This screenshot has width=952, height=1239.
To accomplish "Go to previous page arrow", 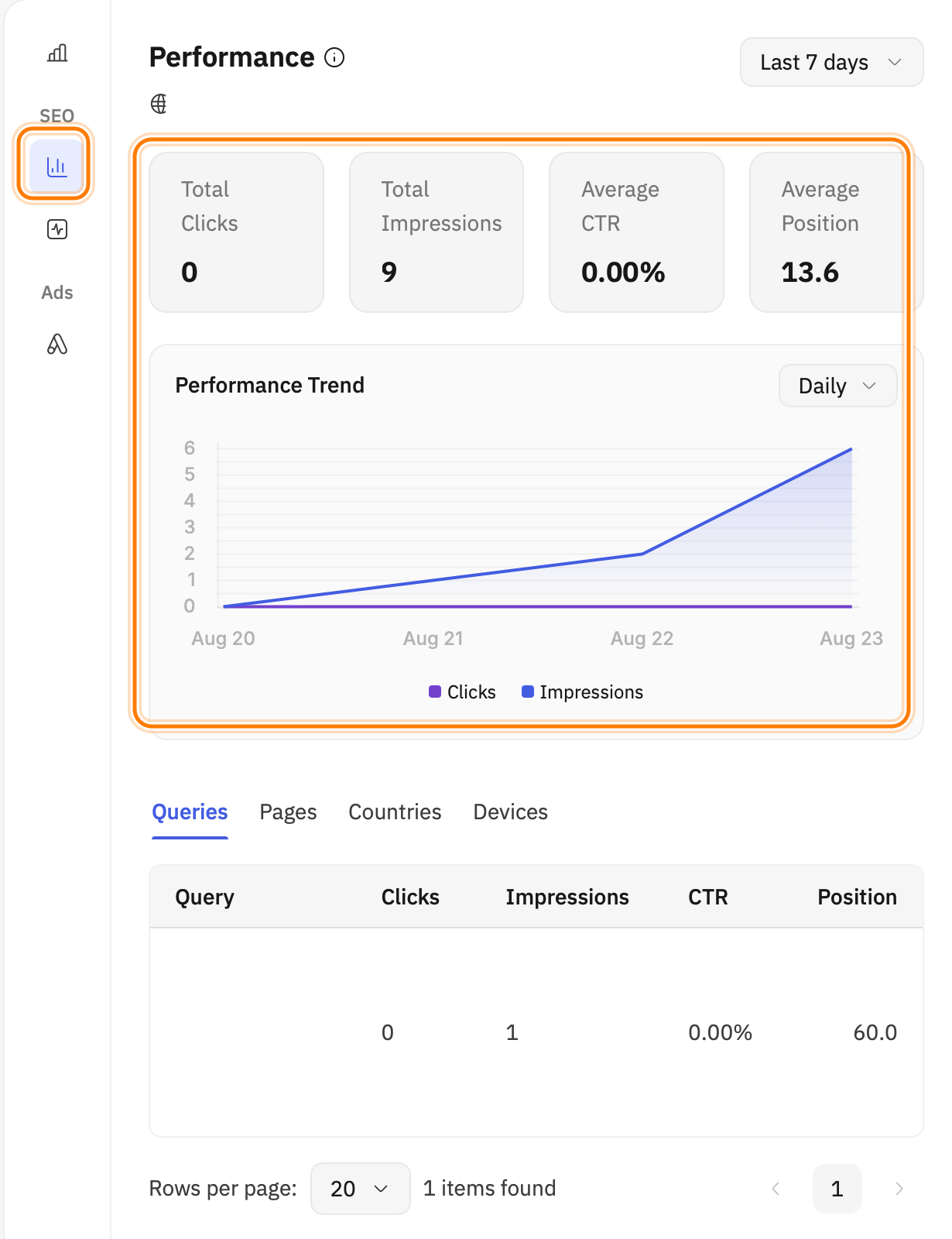I will coord(776,1188).
